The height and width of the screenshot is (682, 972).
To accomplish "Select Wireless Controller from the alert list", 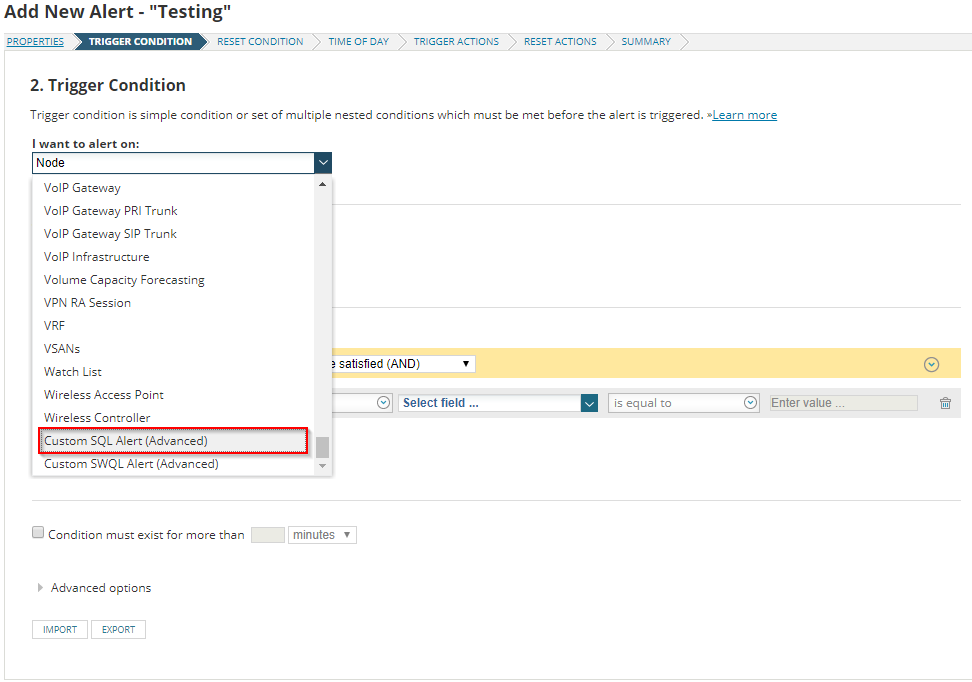I will pos(98,417).
